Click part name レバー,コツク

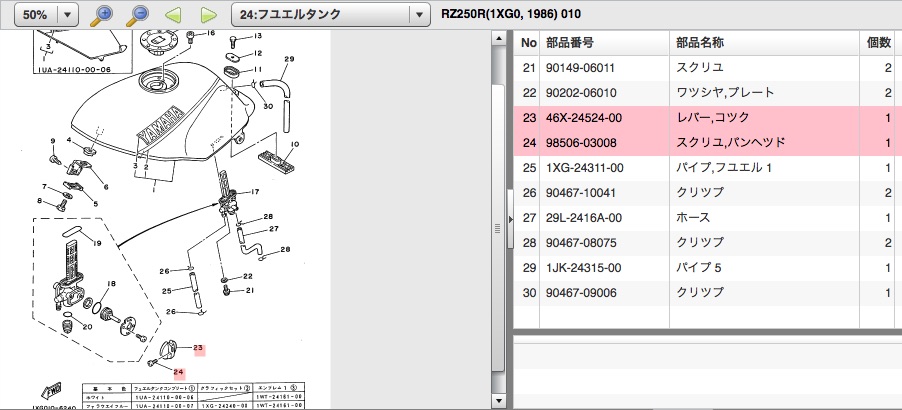[x=713, y=118]
